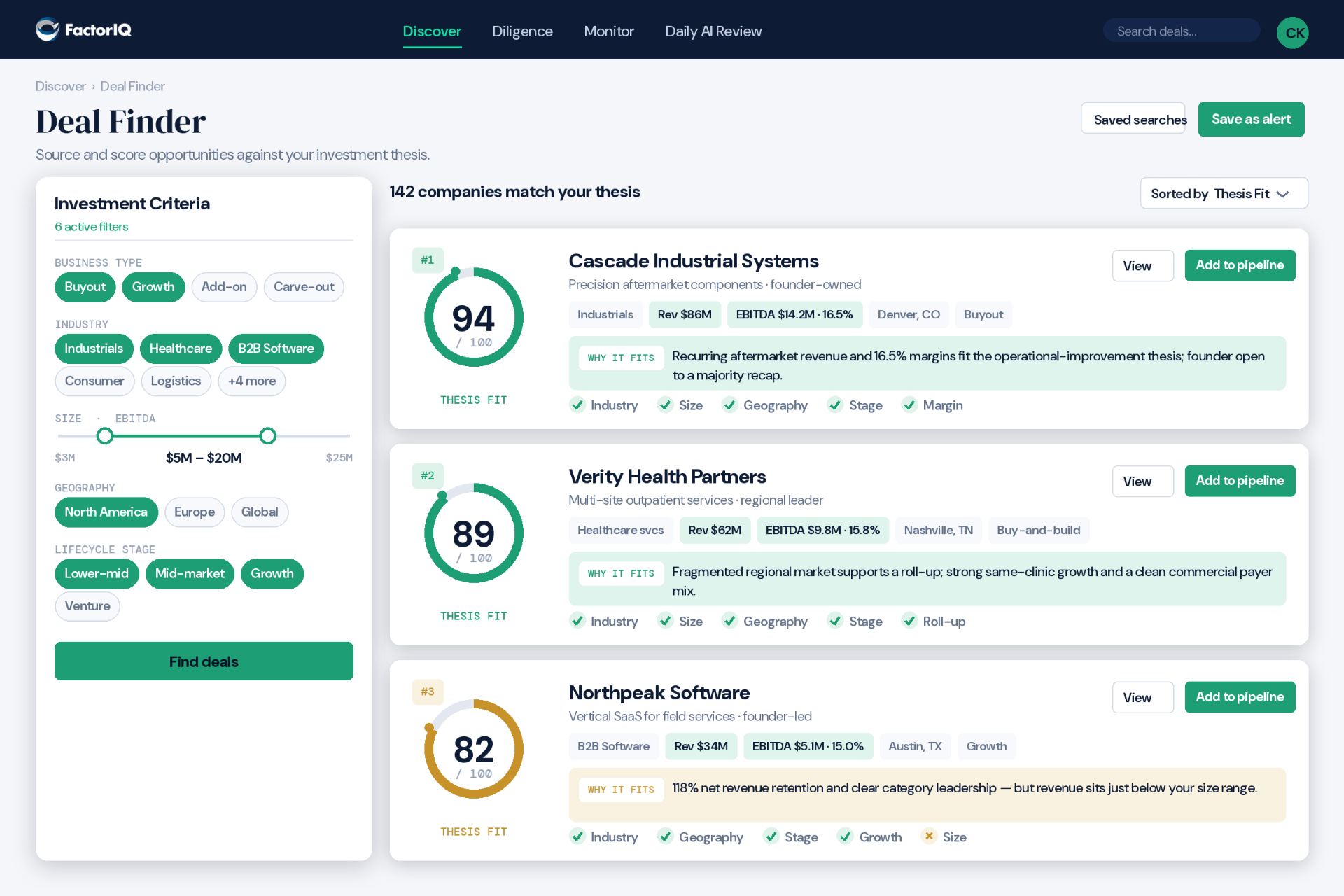Screen dimensions: 1344x896
Task: Open the Saved searches list
Action: pos(1133,119)
